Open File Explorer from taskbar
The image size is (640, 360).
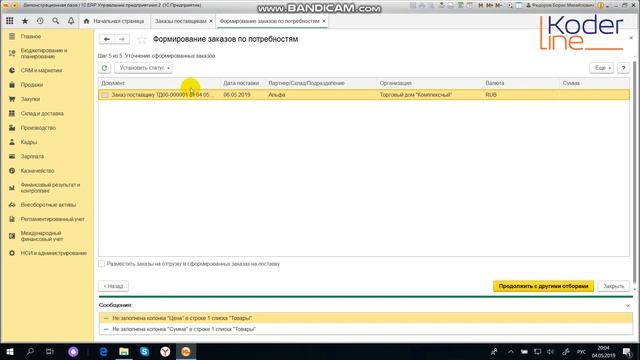click(124, 351)
